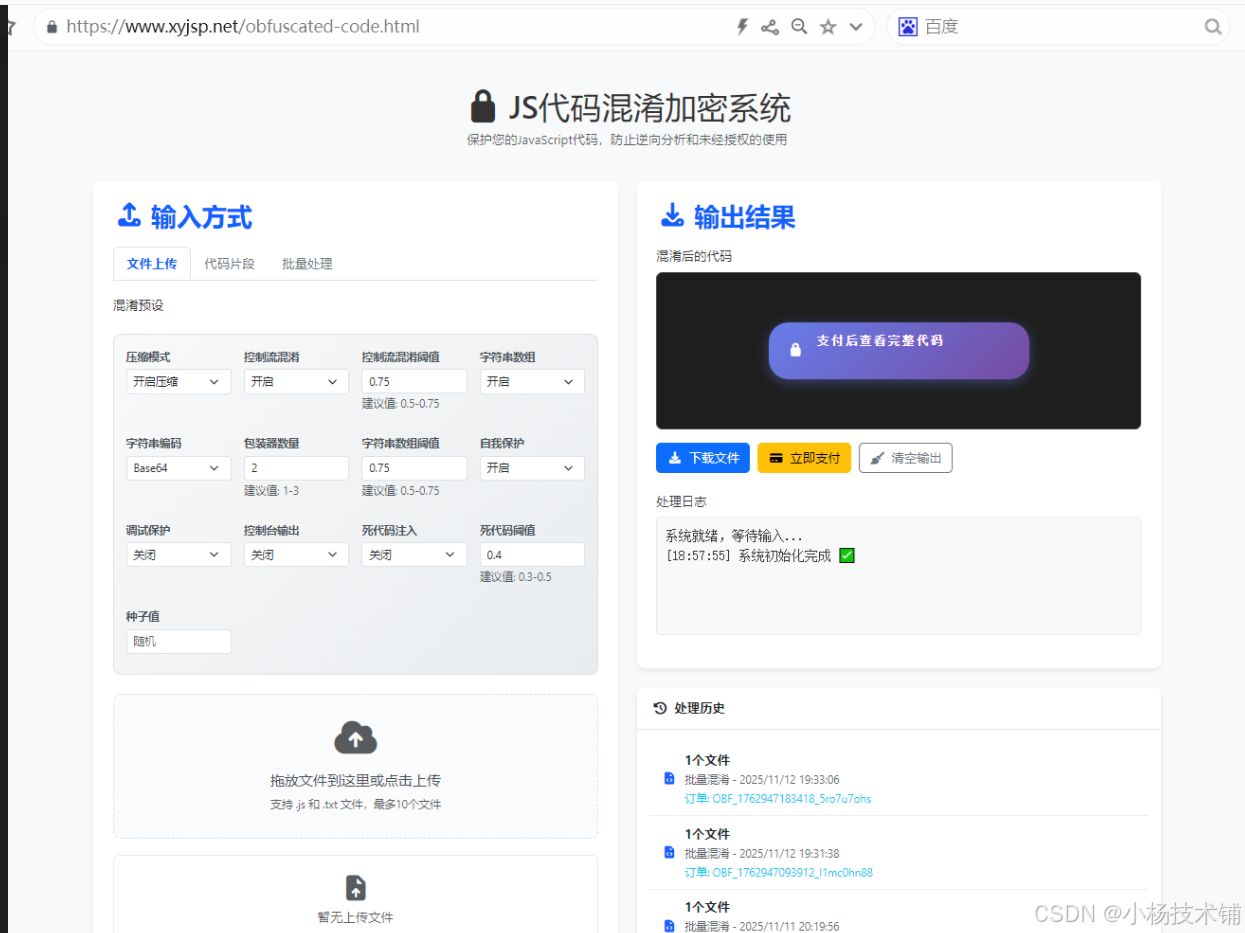The image size is (1245, 933).
Task: Switch to the 代码片段 tab
Action: (229, 263)
